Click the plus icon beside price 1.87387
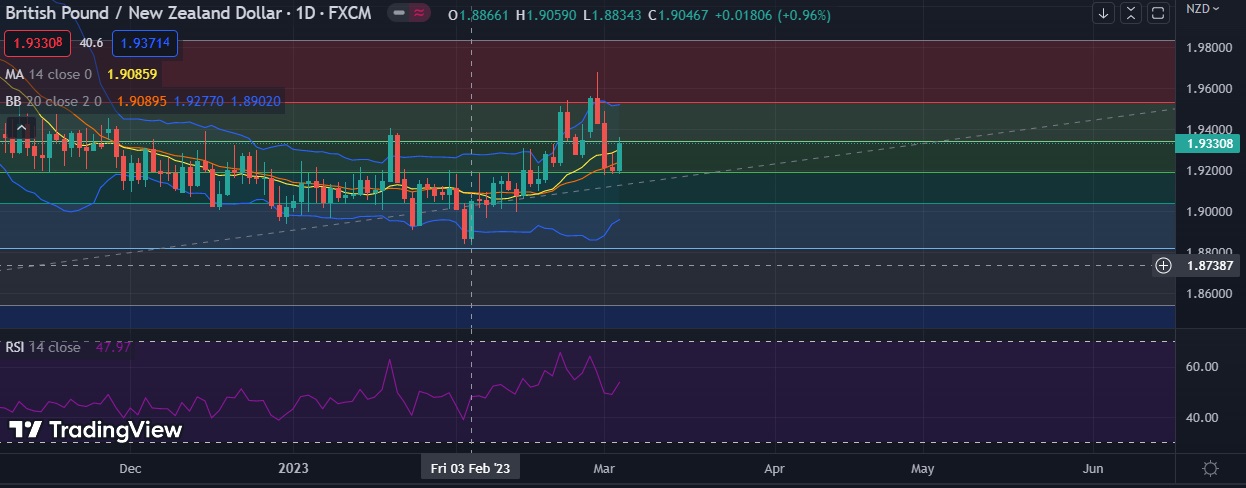 click(x=1163, y=265)
